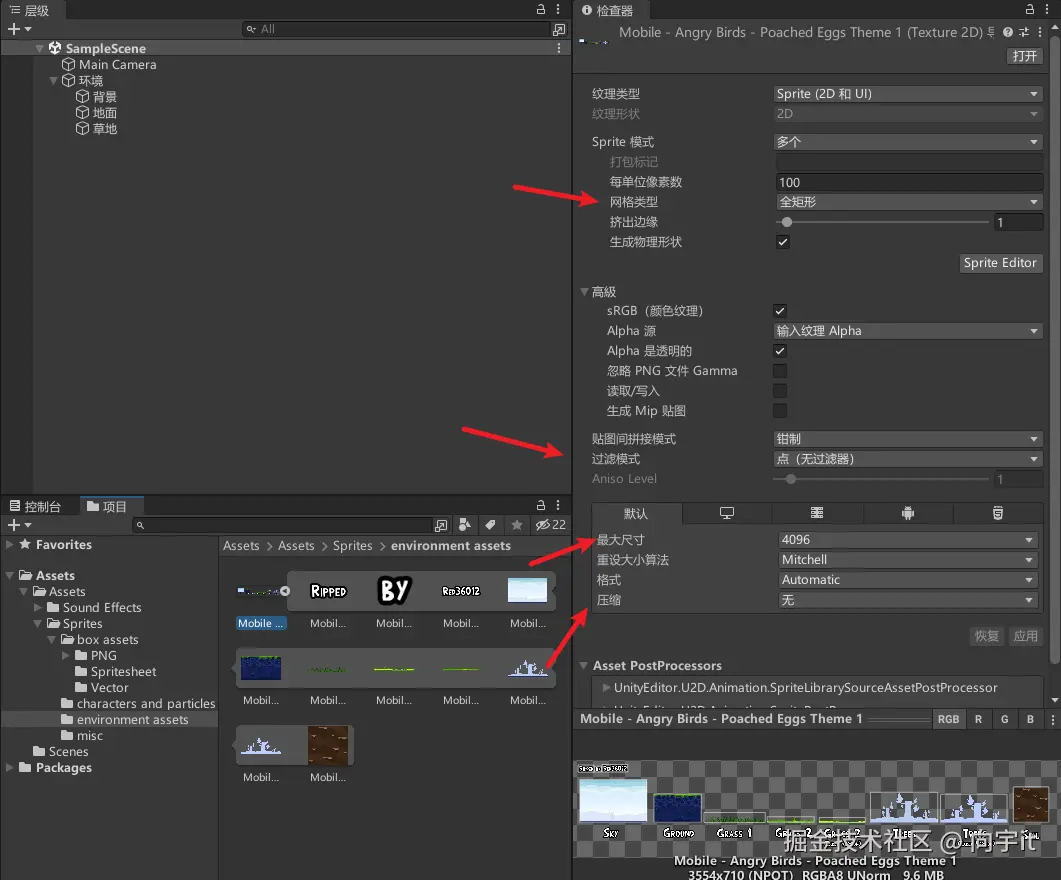Toggle the Alpha 是透明的 checkbox
Image resolution: width=1061 pixels, height=880 pixels.
click(x=780, y=351)
